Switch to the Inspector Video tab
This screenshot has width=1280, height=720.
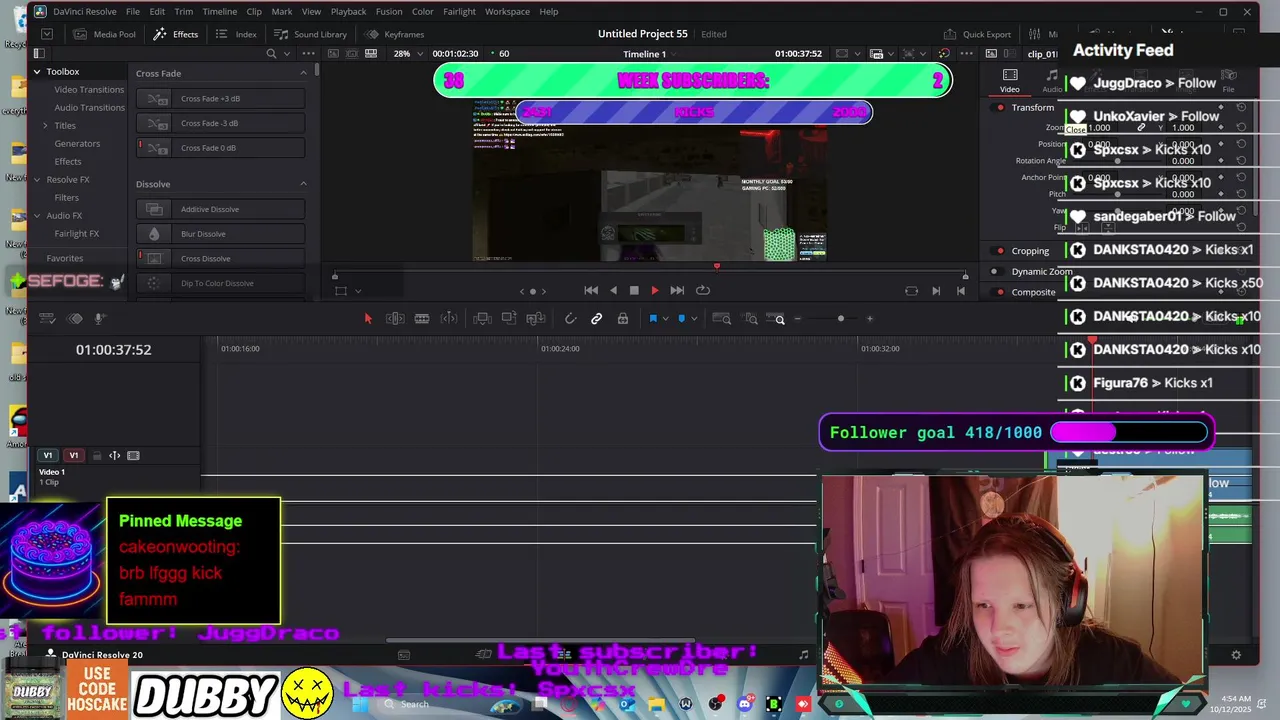point(1010,81)
